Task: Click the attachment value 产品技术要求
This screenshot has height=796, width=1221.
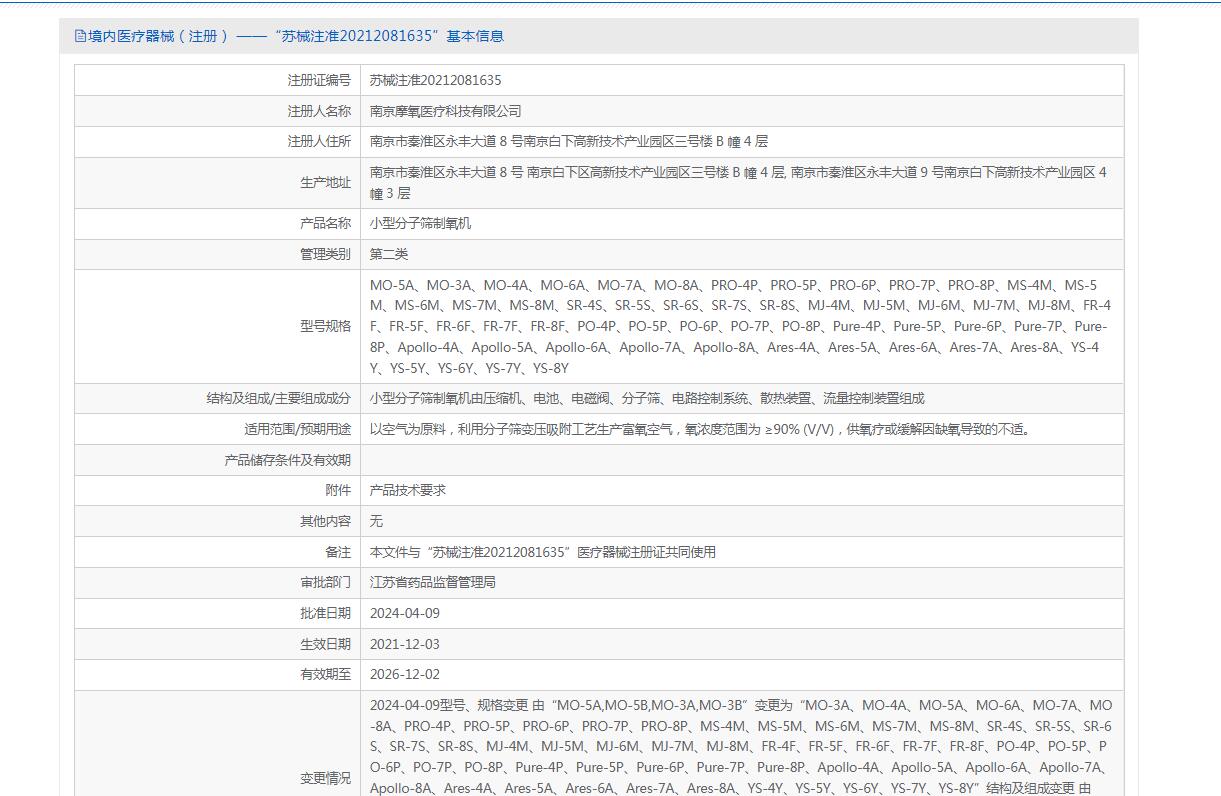Action: [408, 490]
